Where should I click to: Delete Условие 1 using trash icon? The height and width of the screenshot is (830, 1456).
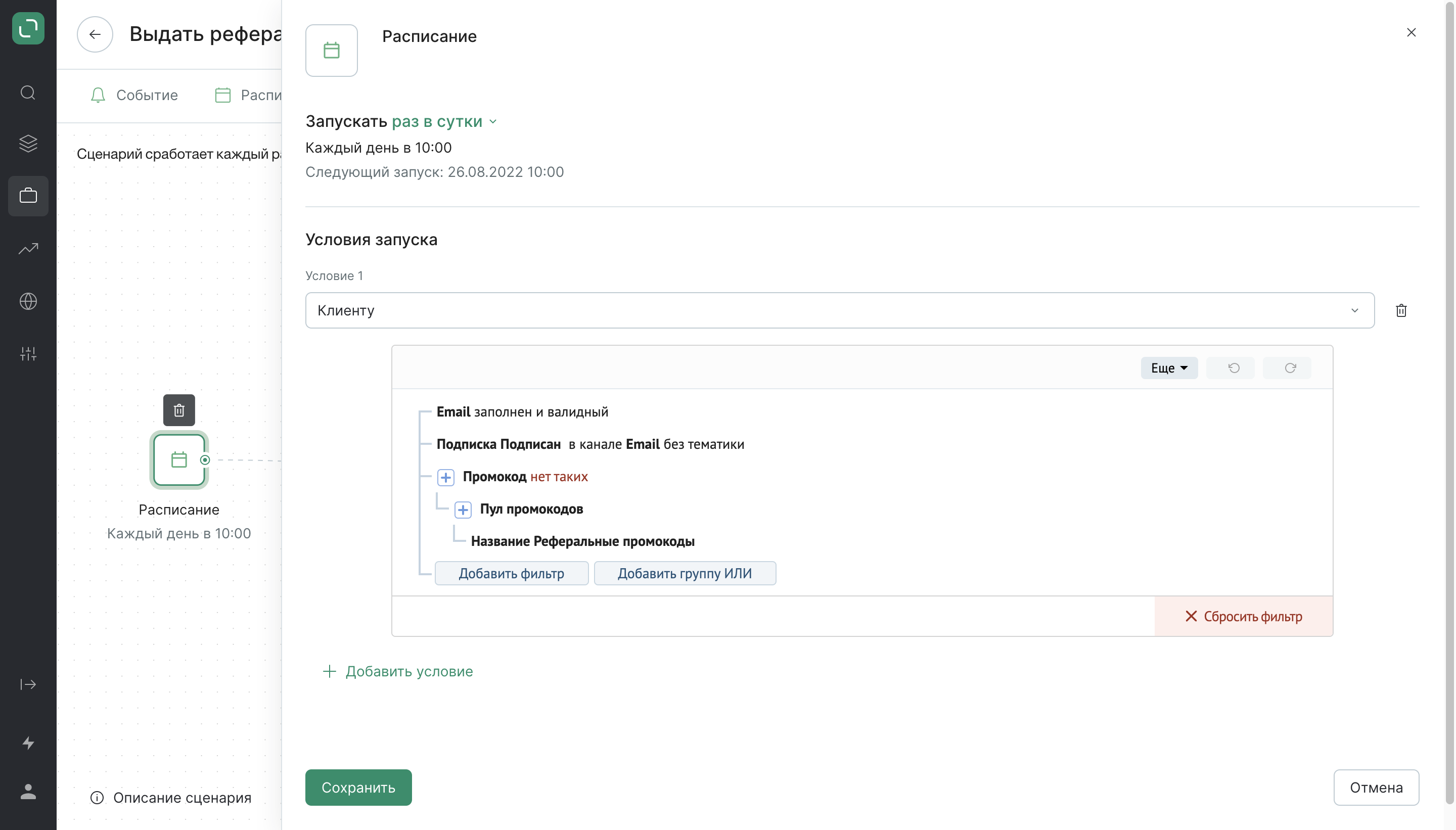click(x=1401, y=310)
